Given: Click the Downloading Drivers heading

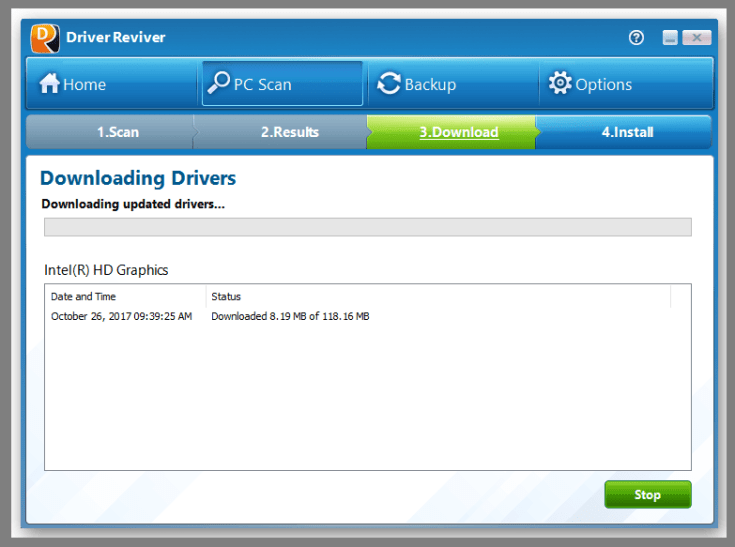Looking at the screenshot, I should tap(138, 178).
